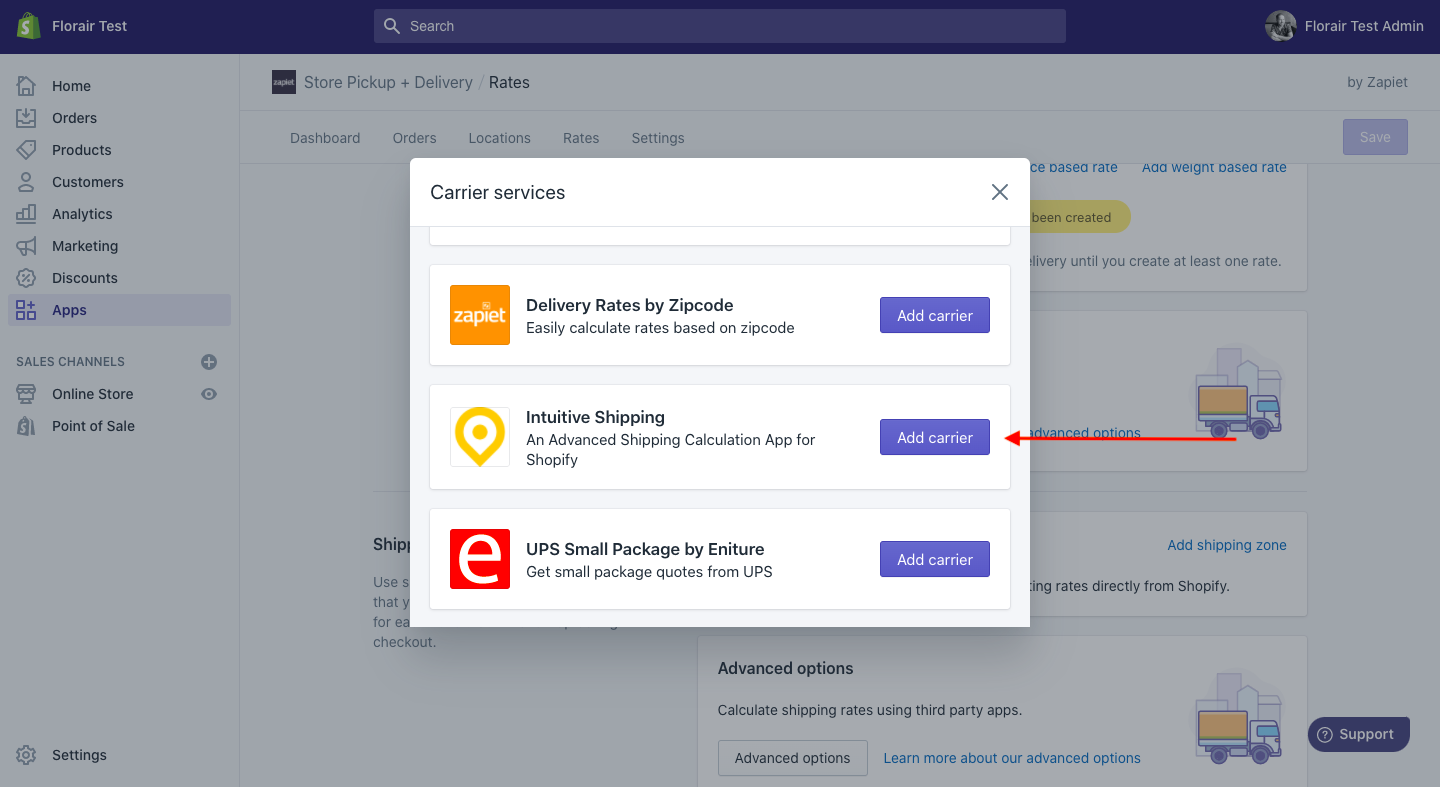Close the Carrier services dialog
1440x787 pixels.
click(1000, 192)
